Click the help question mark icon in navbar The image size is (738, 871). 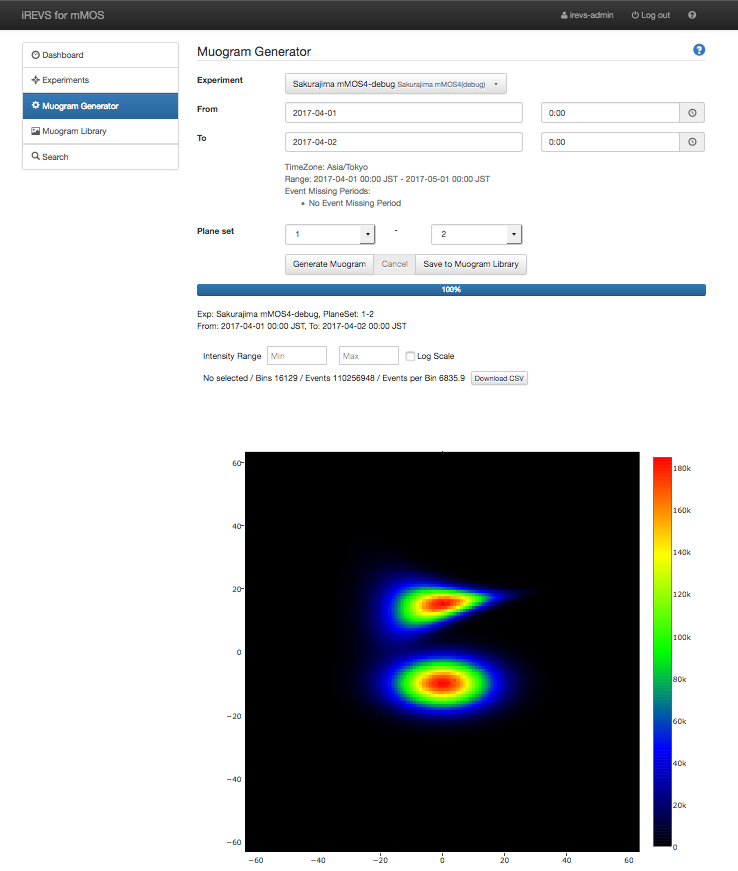692,16
